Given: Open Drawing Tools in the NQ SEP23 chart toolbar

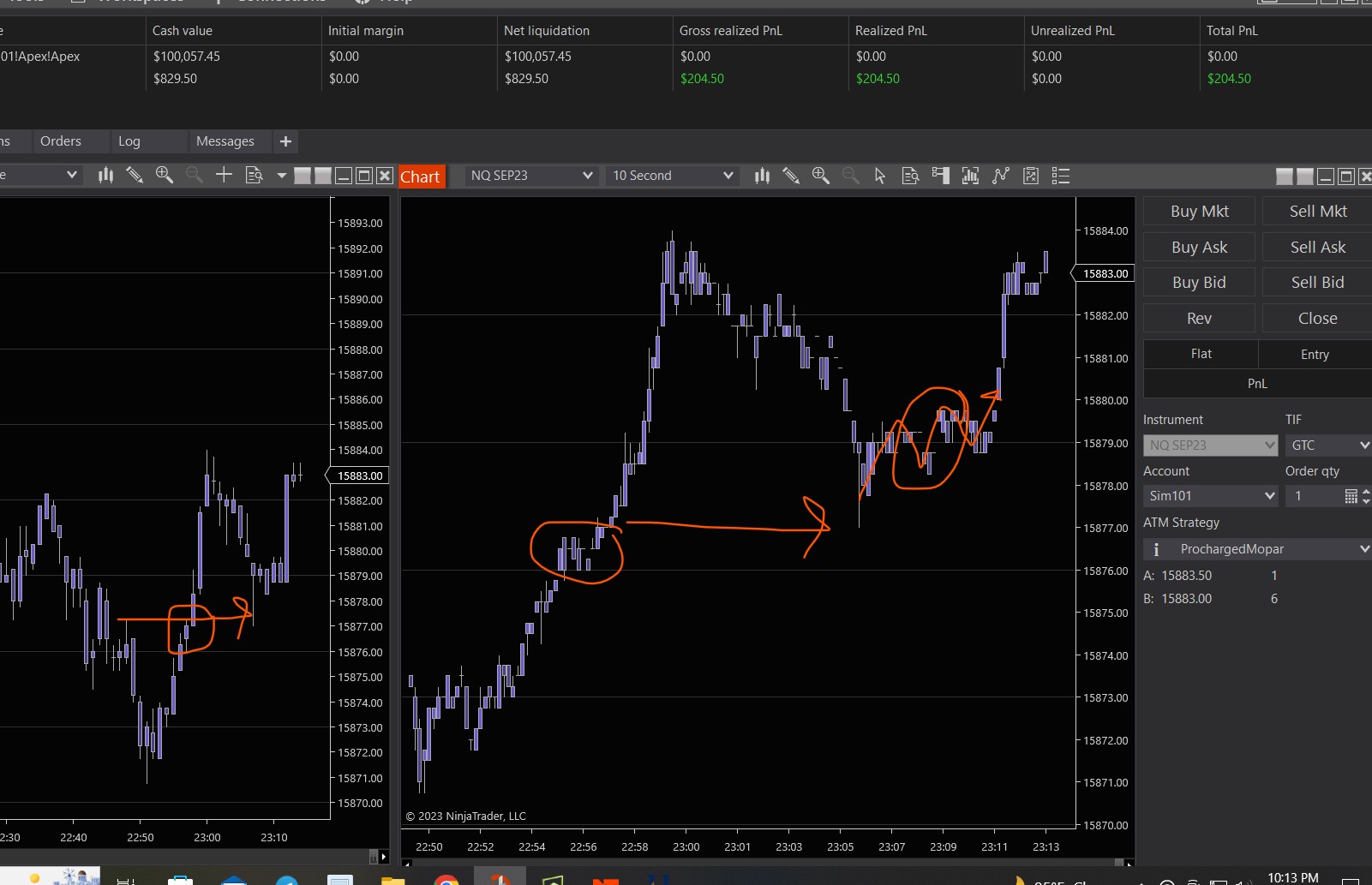Looking at the screenshot, I should pyautogui.click(x=791, y=176).
